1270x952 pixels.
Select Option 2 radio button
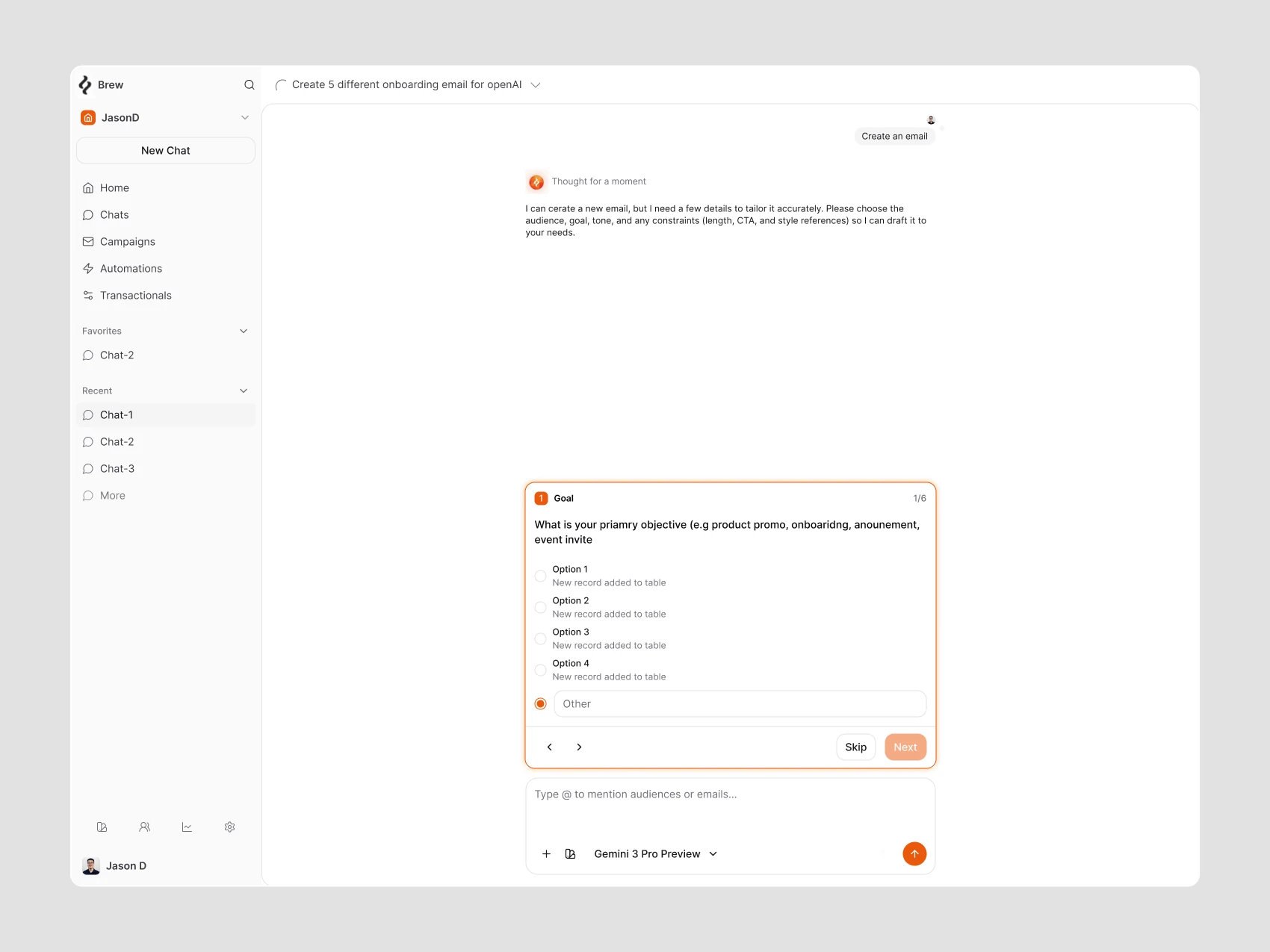[x=541, y=608]
